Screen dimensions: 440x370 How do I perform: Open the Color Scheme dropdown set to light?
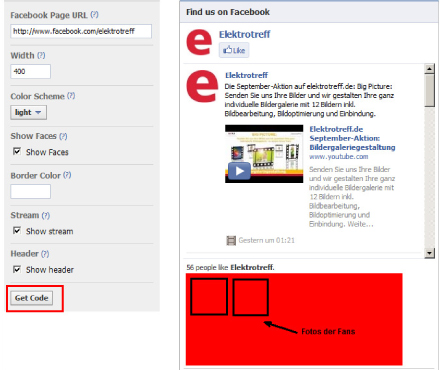(x=28, y=112)
